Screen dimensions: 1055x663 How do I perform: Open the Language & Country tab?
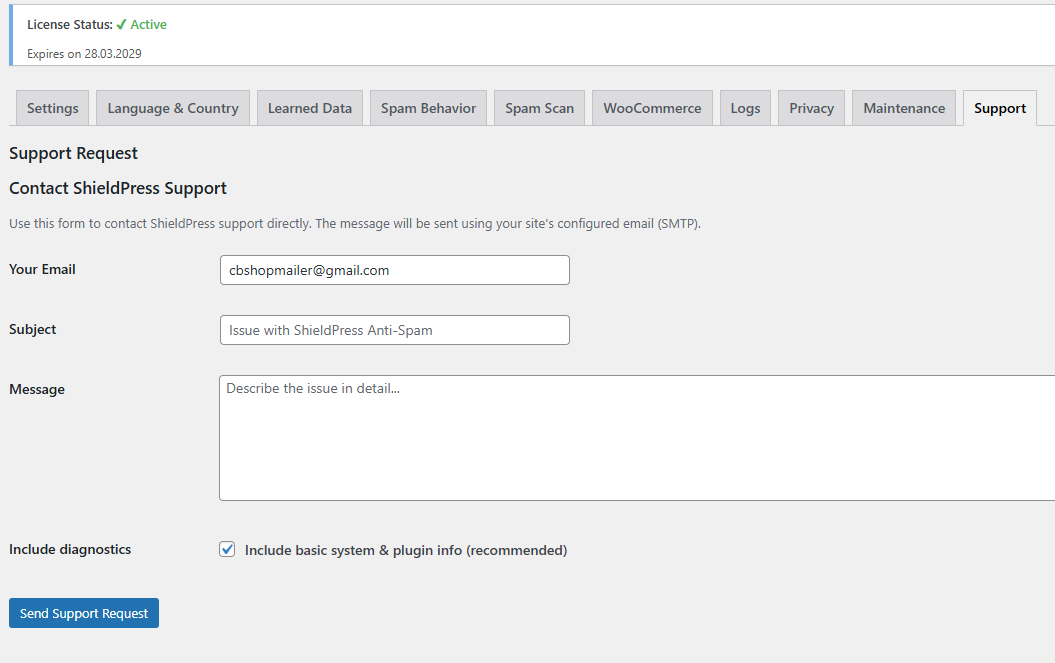click(172, 107)
